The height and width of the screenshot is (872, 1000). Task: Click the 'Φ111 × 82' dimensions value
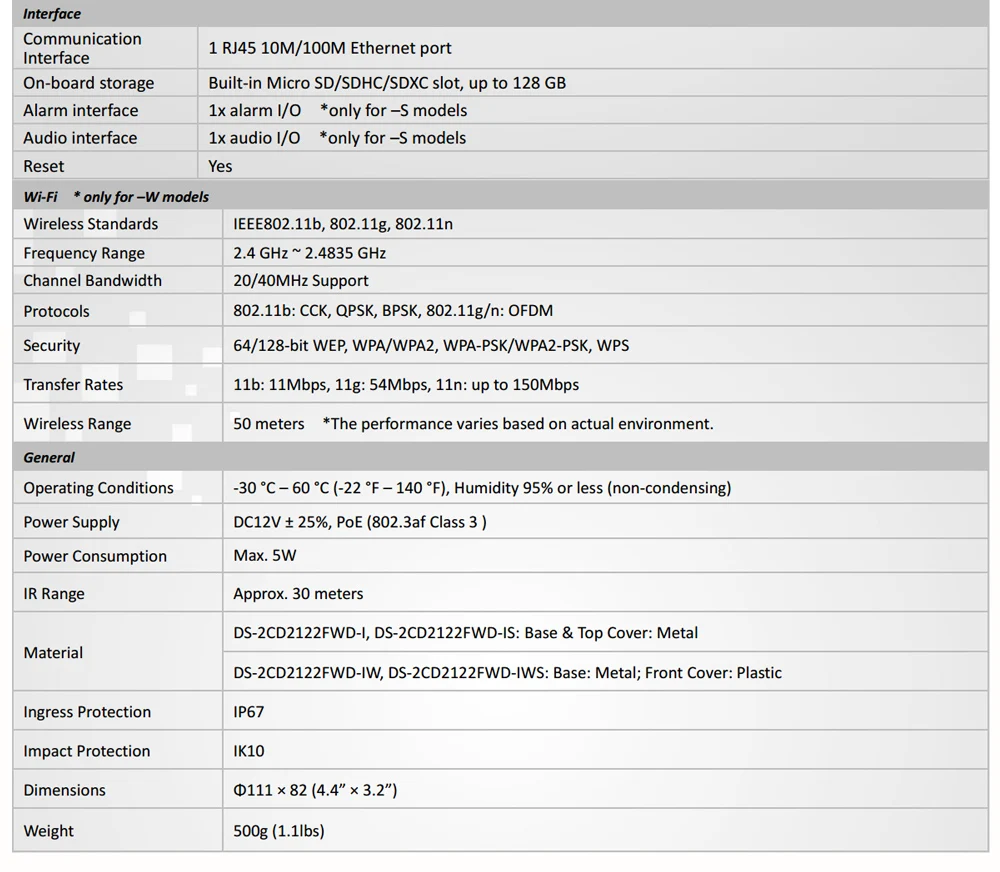315,790
